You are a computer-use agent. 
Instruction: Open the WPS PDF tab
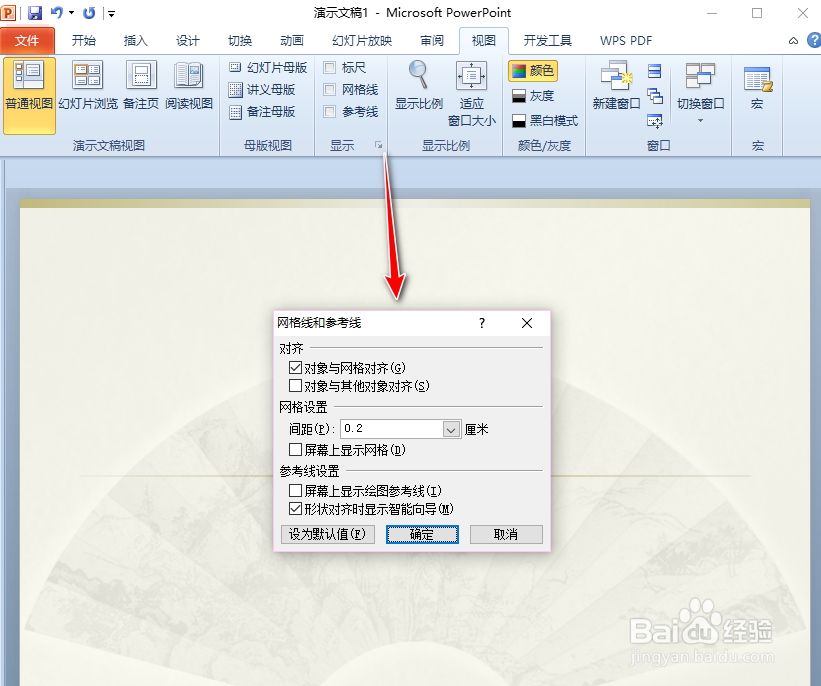click(x=626, y=41)
